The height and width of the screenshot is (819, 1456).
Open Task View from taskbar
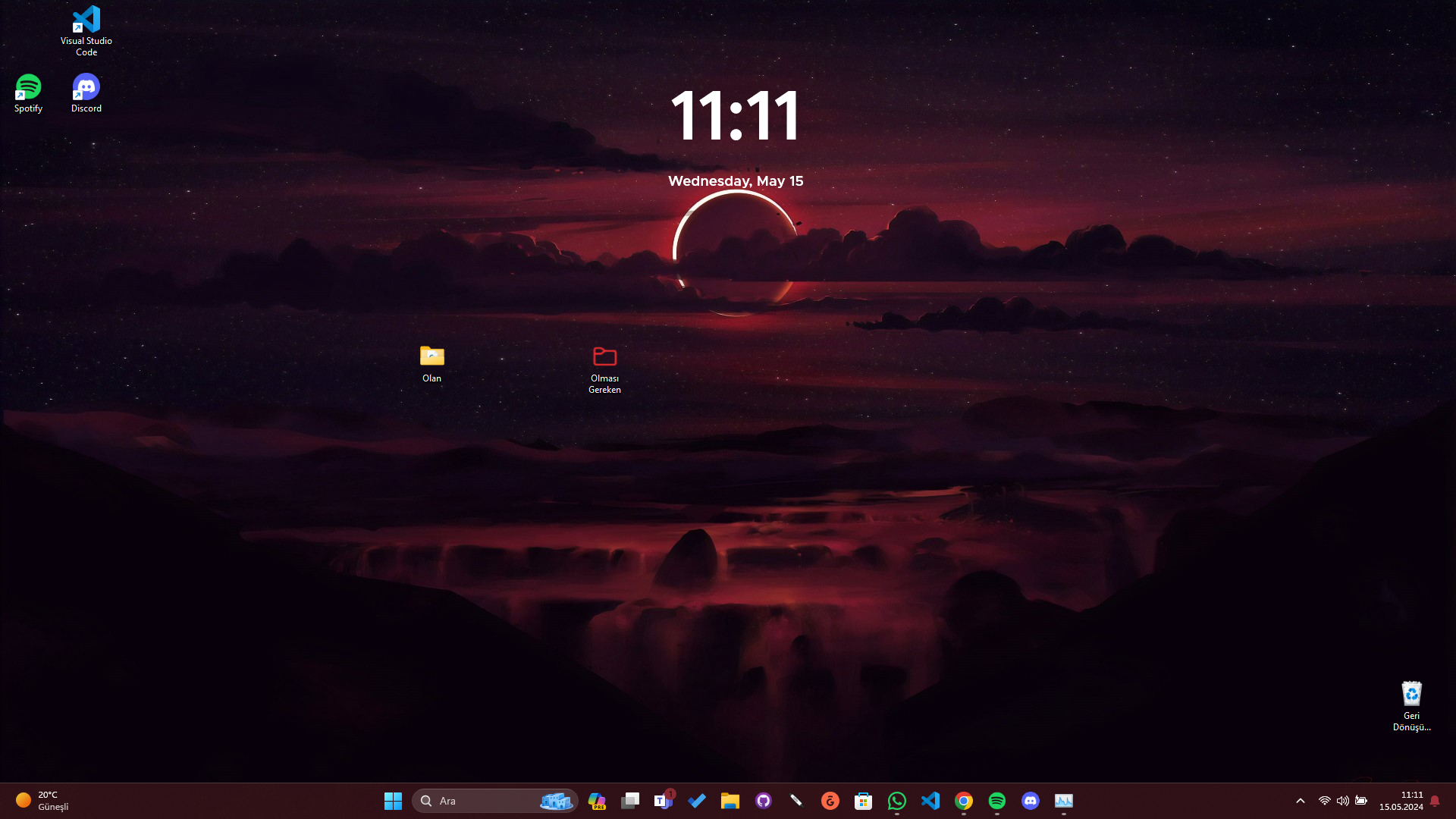(x=630, y=801)
